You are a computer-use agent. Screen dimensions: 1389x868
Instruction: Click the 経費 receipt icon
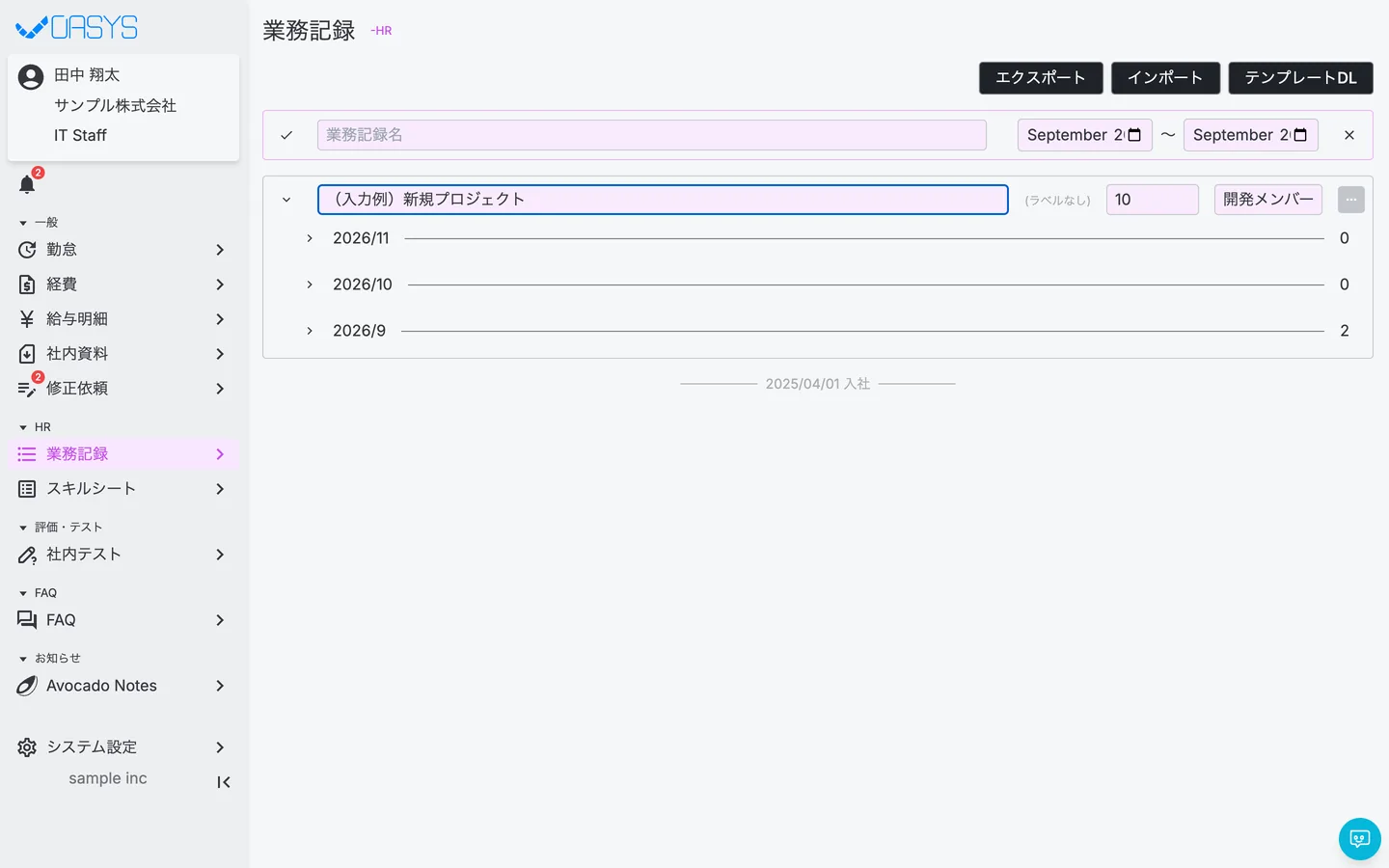pos(27,285)
